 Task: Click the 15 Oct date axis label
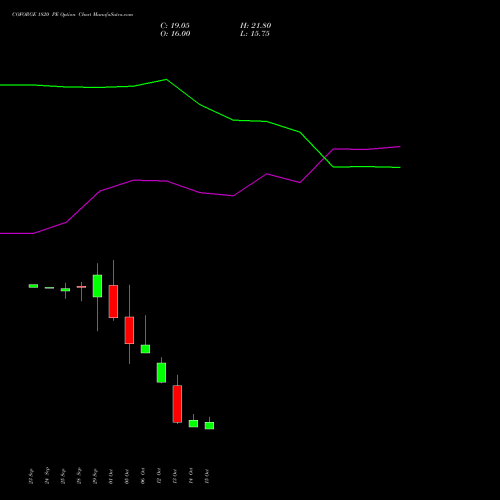[x=207, y=476]
